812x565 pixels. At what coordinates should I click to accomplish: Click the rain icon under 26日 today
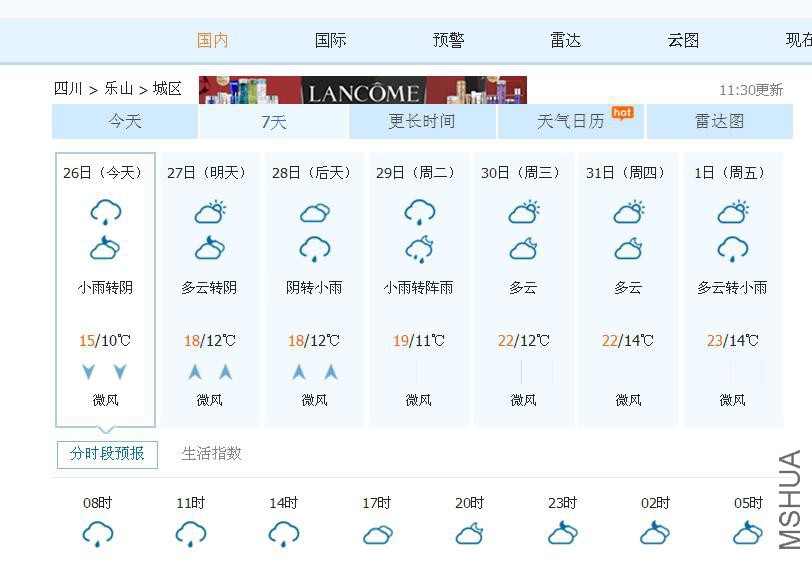tap(106, 211)
